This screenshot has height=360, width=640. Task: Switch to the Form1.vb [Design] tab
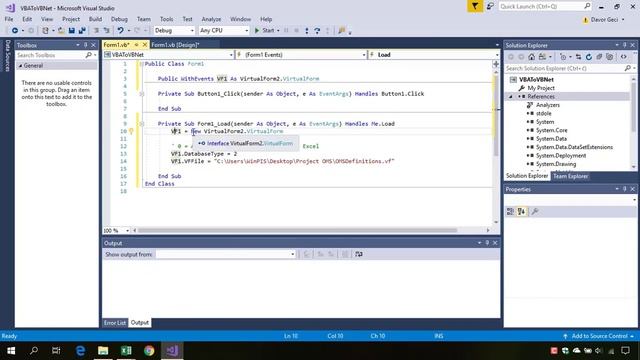pos(175,45)
